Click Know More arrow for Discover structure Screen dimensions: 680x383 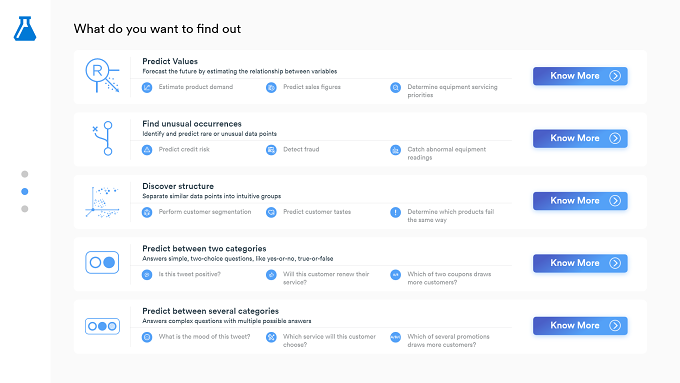pos(615,201)
